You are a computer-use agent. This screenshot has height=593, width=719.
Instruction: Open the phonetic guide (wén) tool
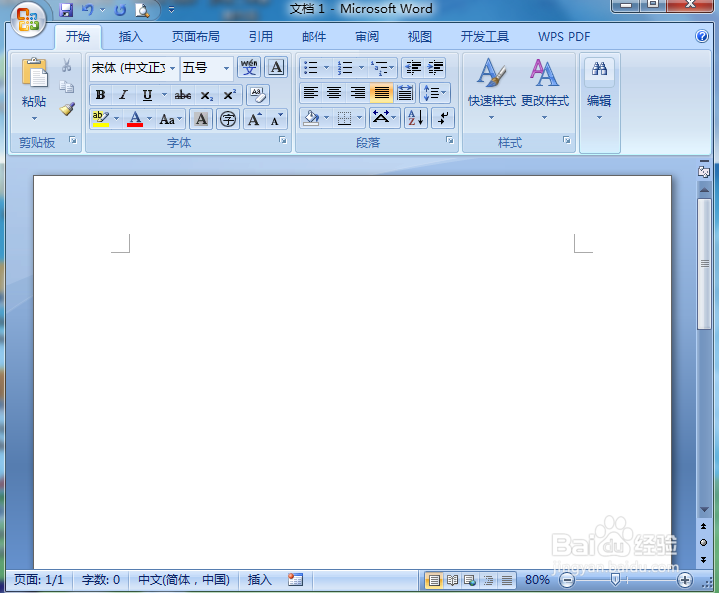(249, 68)
